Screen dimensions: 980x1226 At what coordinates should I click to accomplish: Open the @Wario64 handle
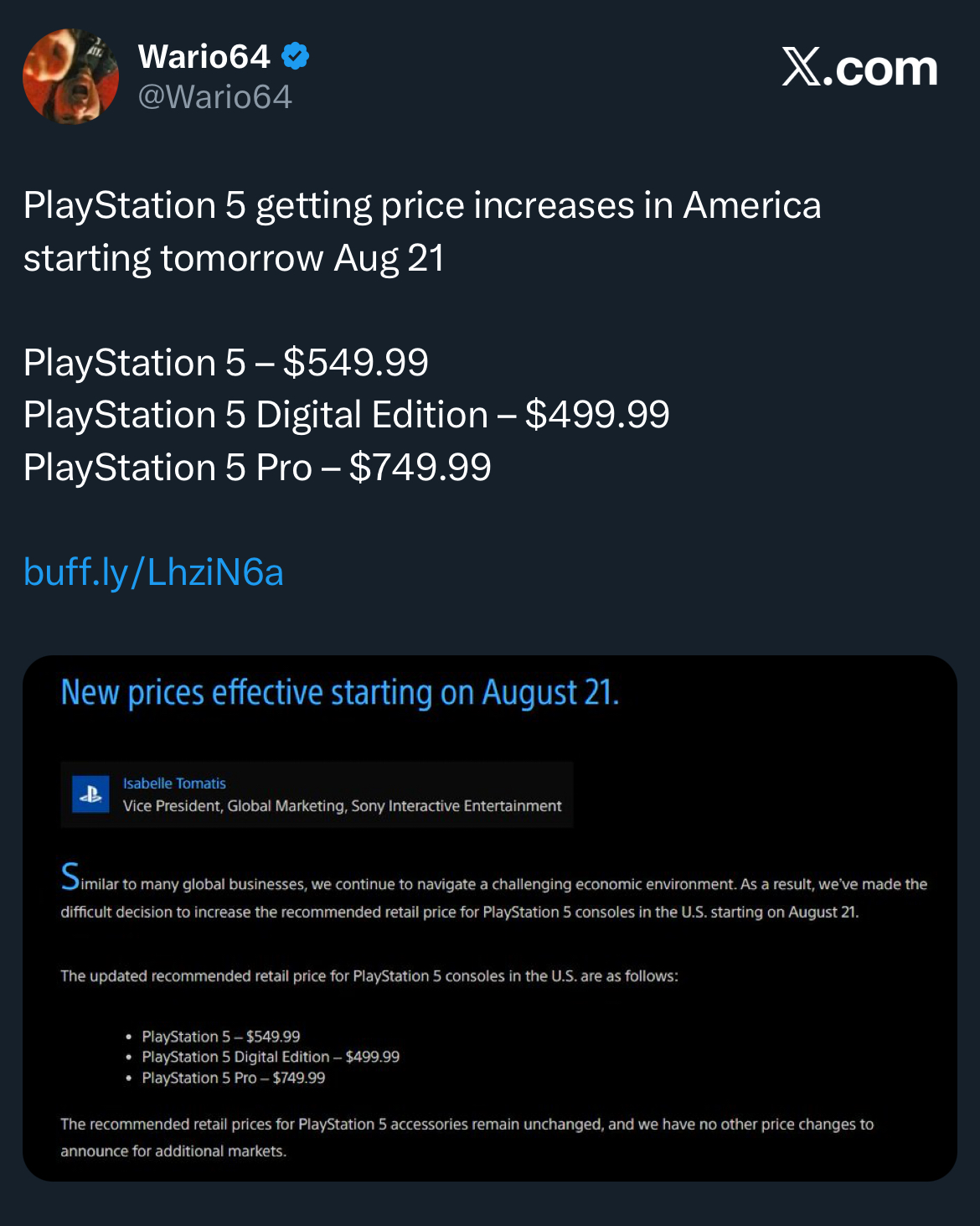tap(214, 97)
